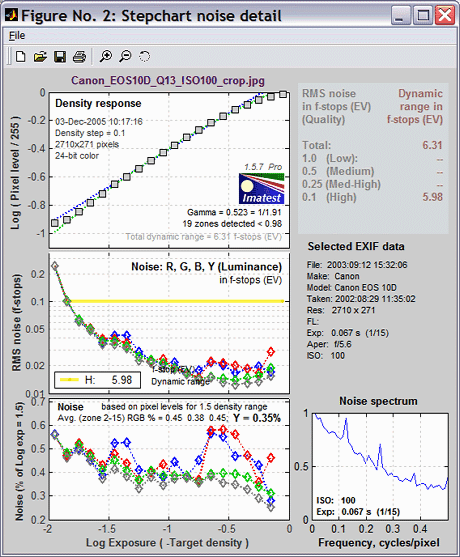The width and height of the screenshot is (460, 557).
Task: Click the 'Log ( Pixel level / 255 )' axis label
Action: point(15,173)
